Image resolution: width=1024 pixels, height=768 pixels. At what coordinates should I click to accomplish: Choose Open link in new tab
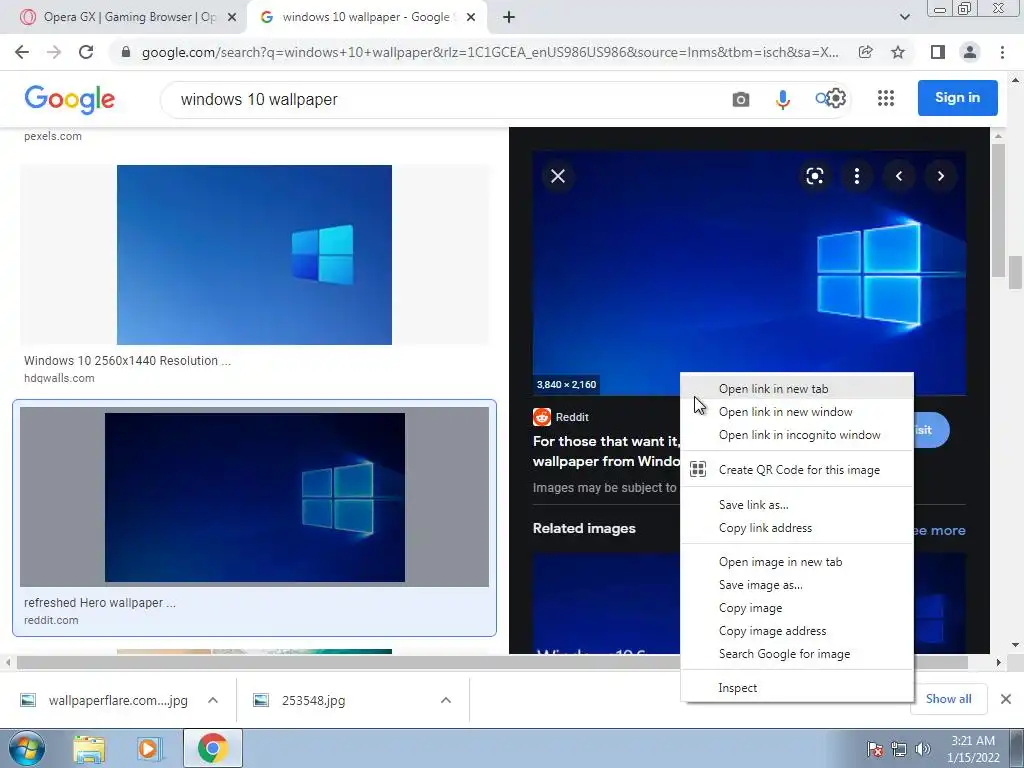tap(797, 389)
